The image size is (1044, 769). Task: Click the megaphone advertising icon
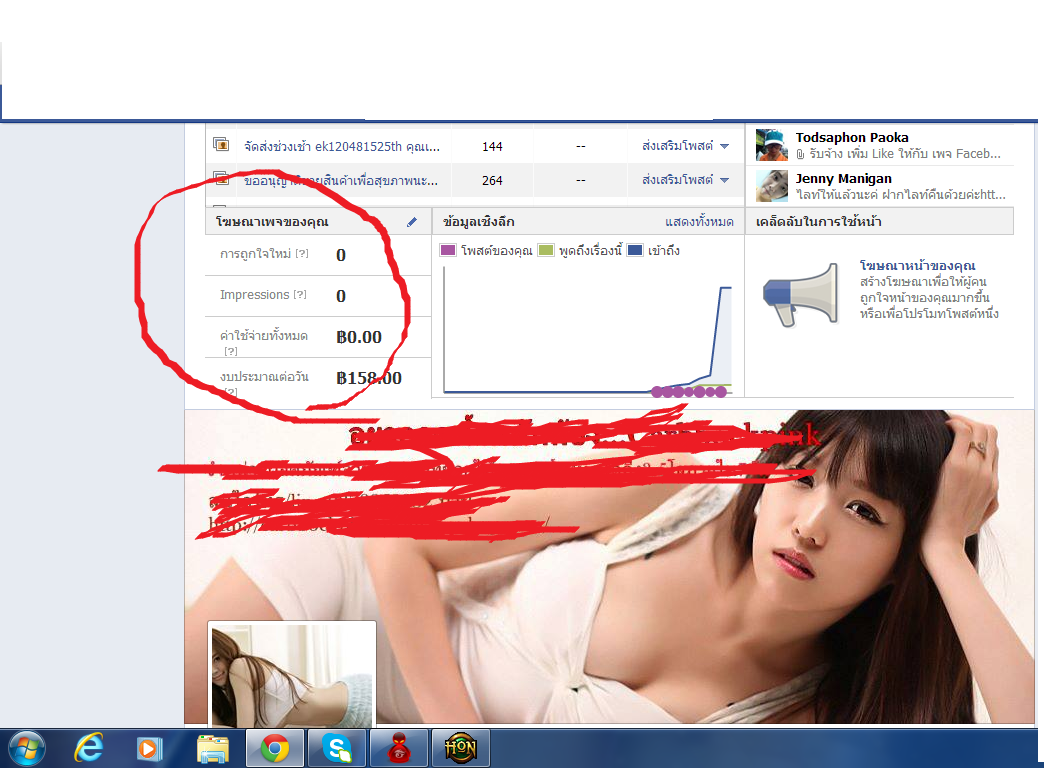pos(801,295)
